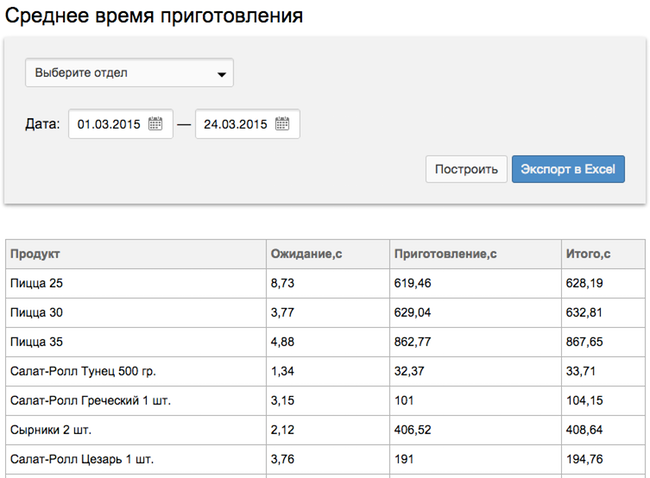The height and width of the screenshot is (478, 650).
Task: Click cooking value 862,77
Action: click(412, 342)
